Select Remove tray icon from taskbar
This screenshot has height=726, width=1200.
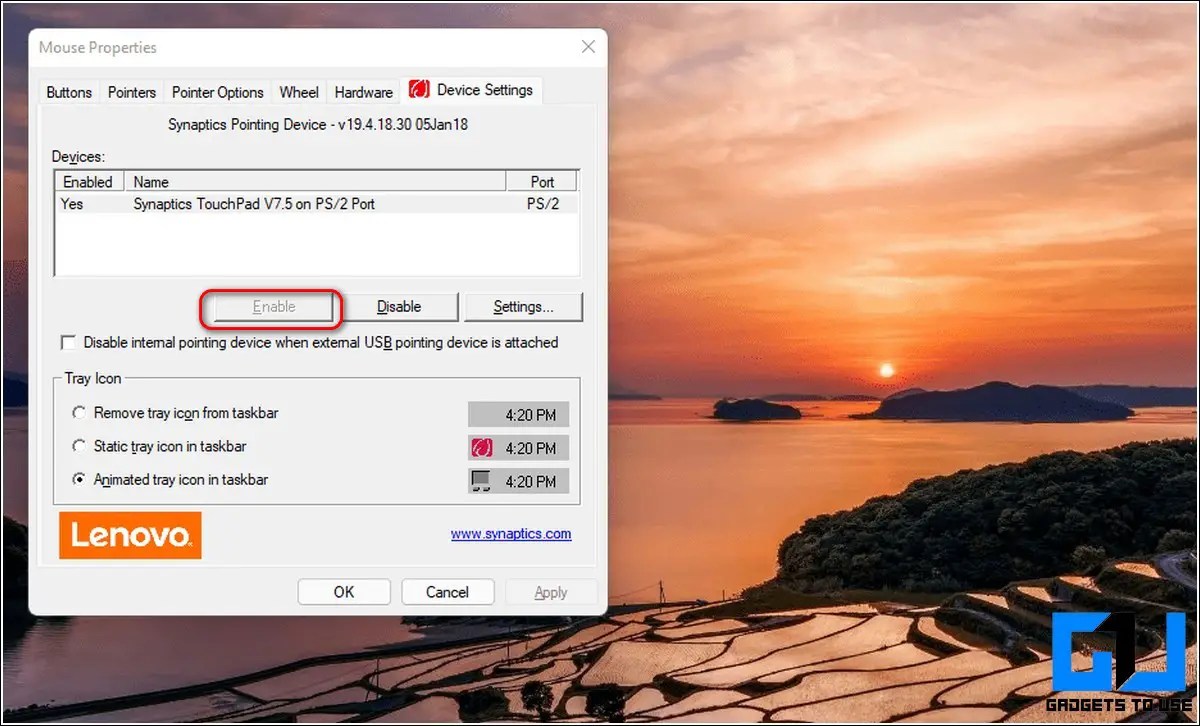[x=79, y=413]
